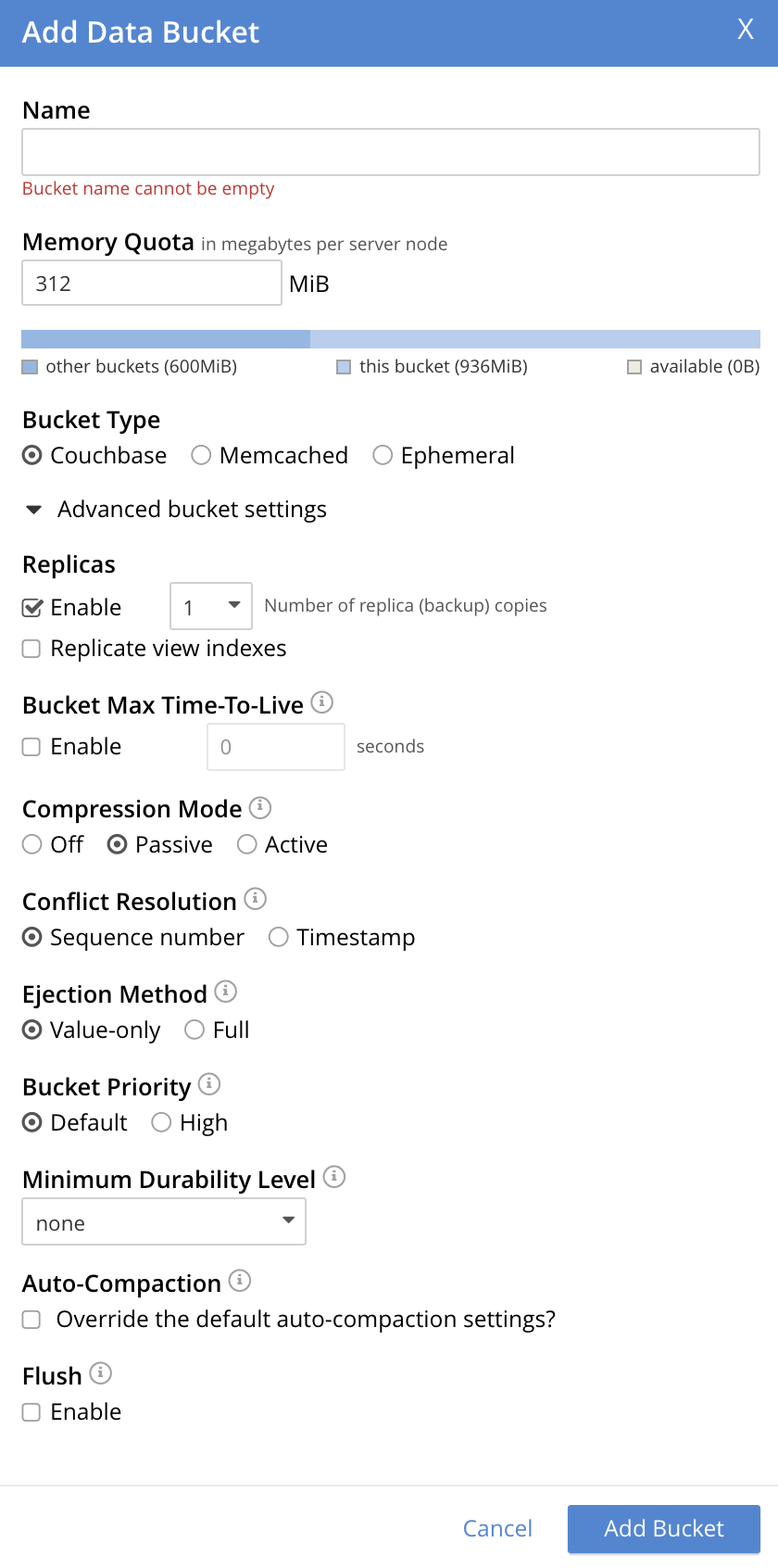Click the memory quota usage bar
778x1568 pixels.
coord(391,339)
